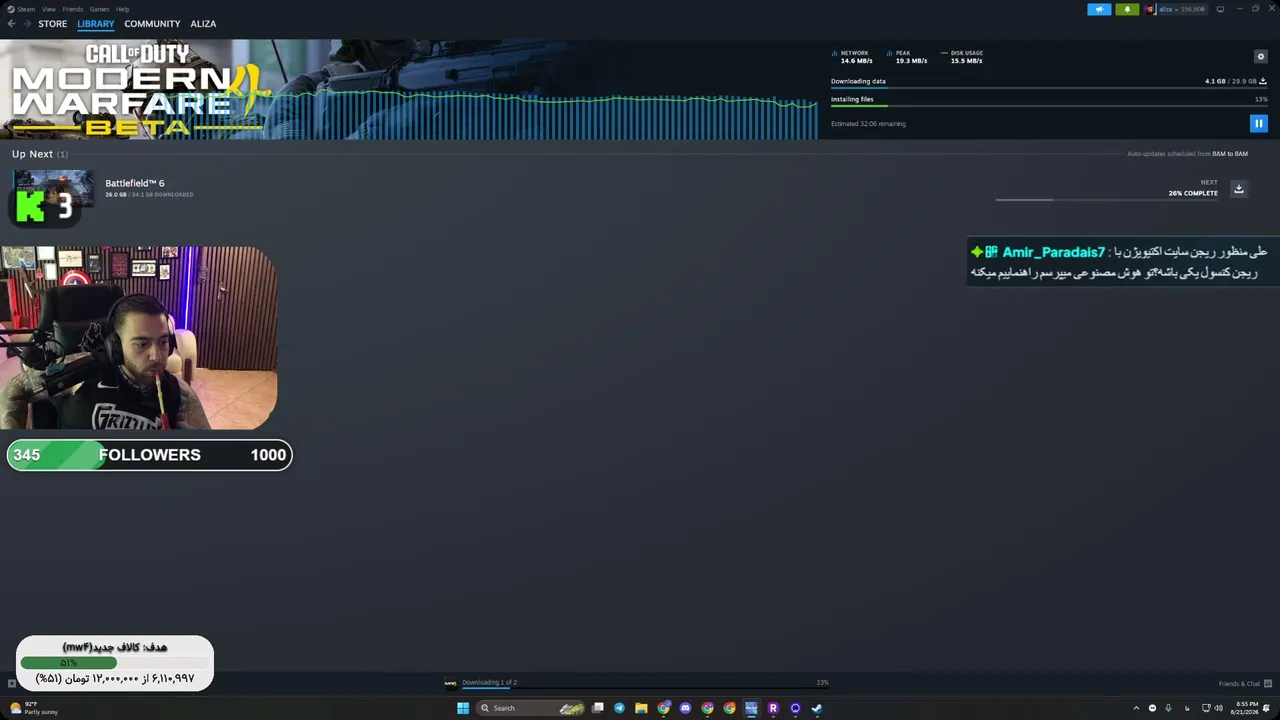The width and height of the screenshot is (1280, 720).
Task: Click the Add a Game plus icon
Action: point(11,684)
